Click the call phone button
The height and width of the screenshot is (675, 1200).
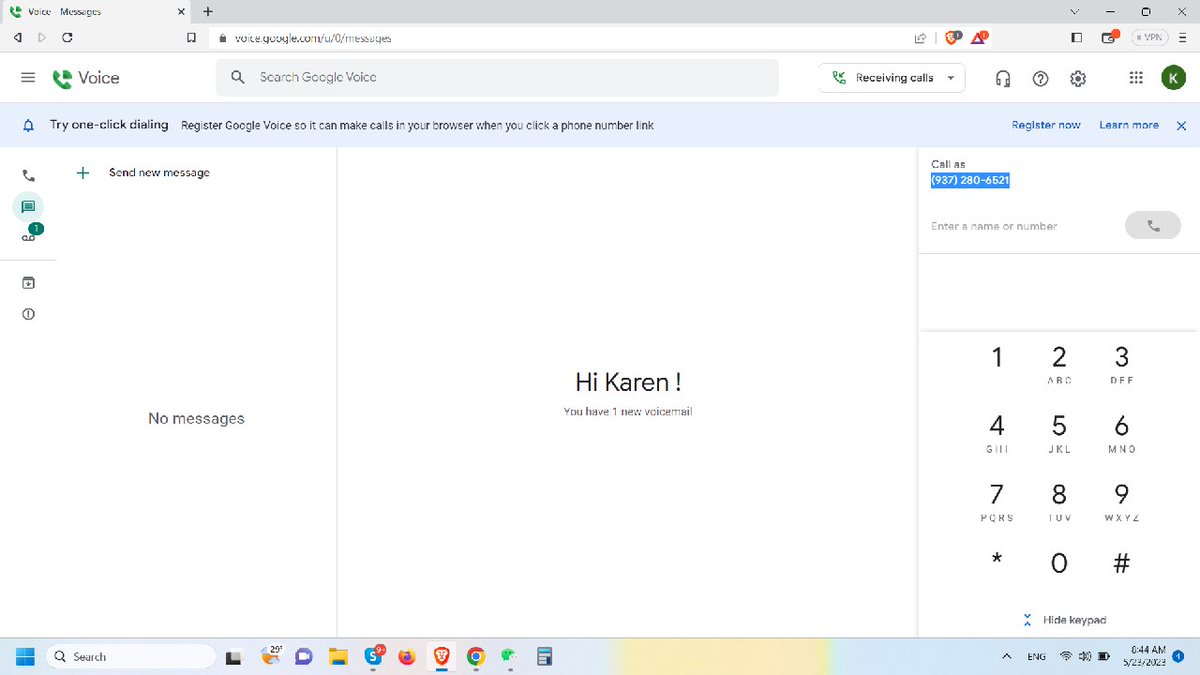1153,226
